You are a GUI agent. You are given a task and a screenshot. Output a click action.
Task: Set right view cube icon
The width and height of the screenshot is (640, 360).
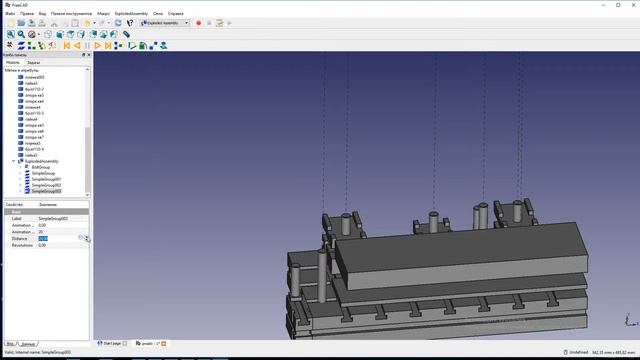[x=81, y=35]
